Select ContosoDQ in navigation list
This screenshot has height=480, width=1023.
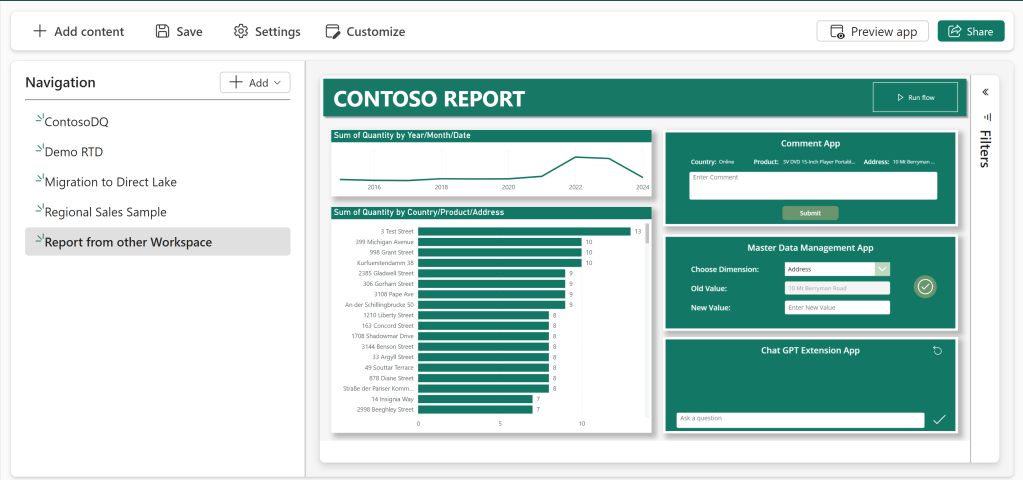76,122
